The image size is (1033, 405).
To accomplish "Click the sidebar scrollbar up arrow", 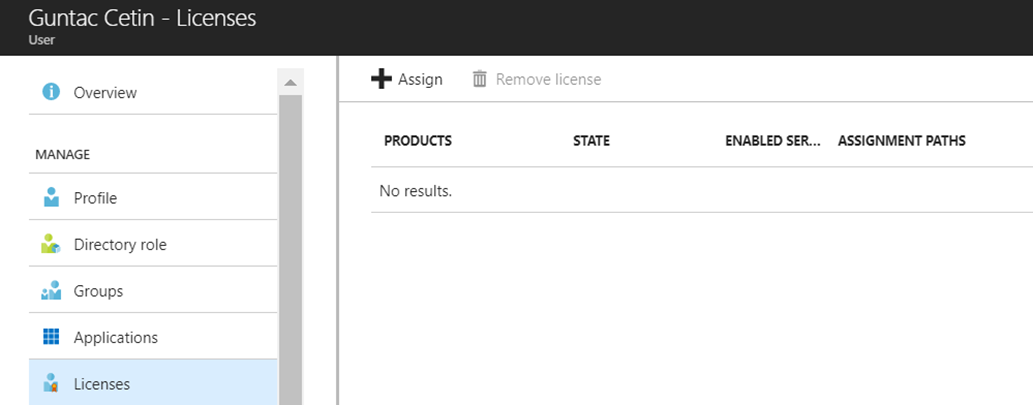I will [291, 82].
